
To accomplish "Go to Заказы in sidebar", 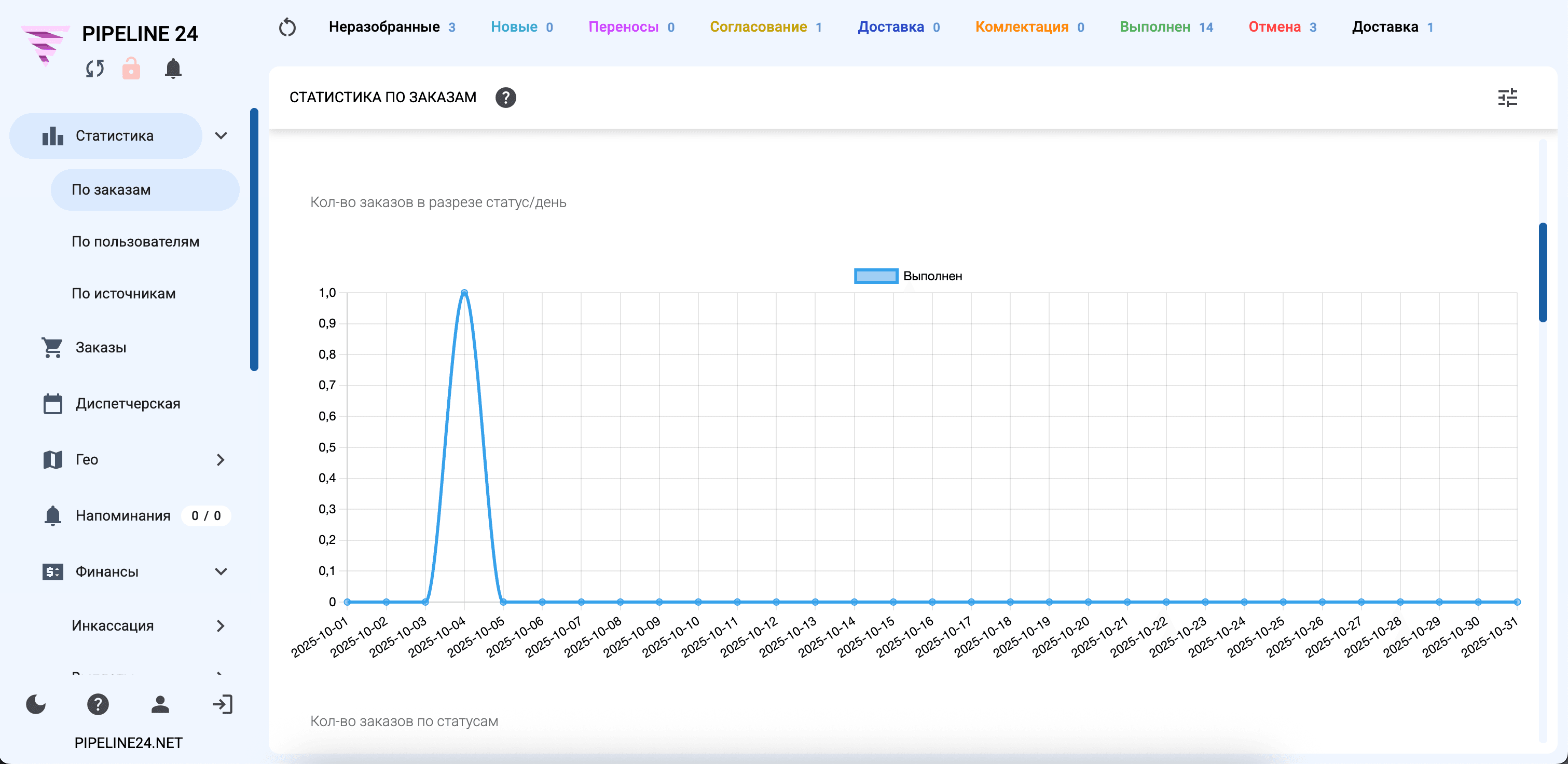I will click(x=101, y=348).
